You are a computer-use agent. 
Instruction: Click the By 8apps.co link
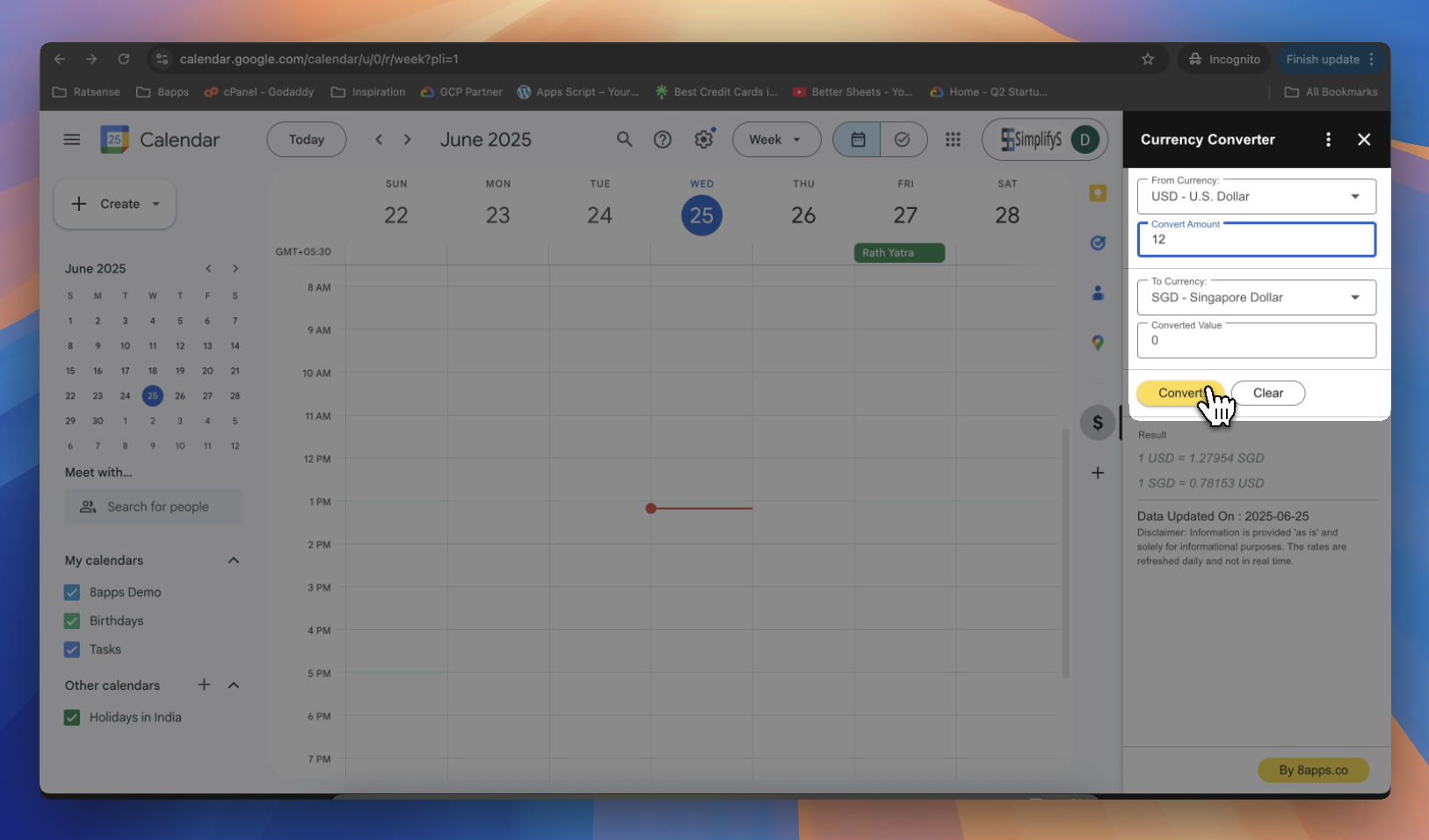[1312, 770]
